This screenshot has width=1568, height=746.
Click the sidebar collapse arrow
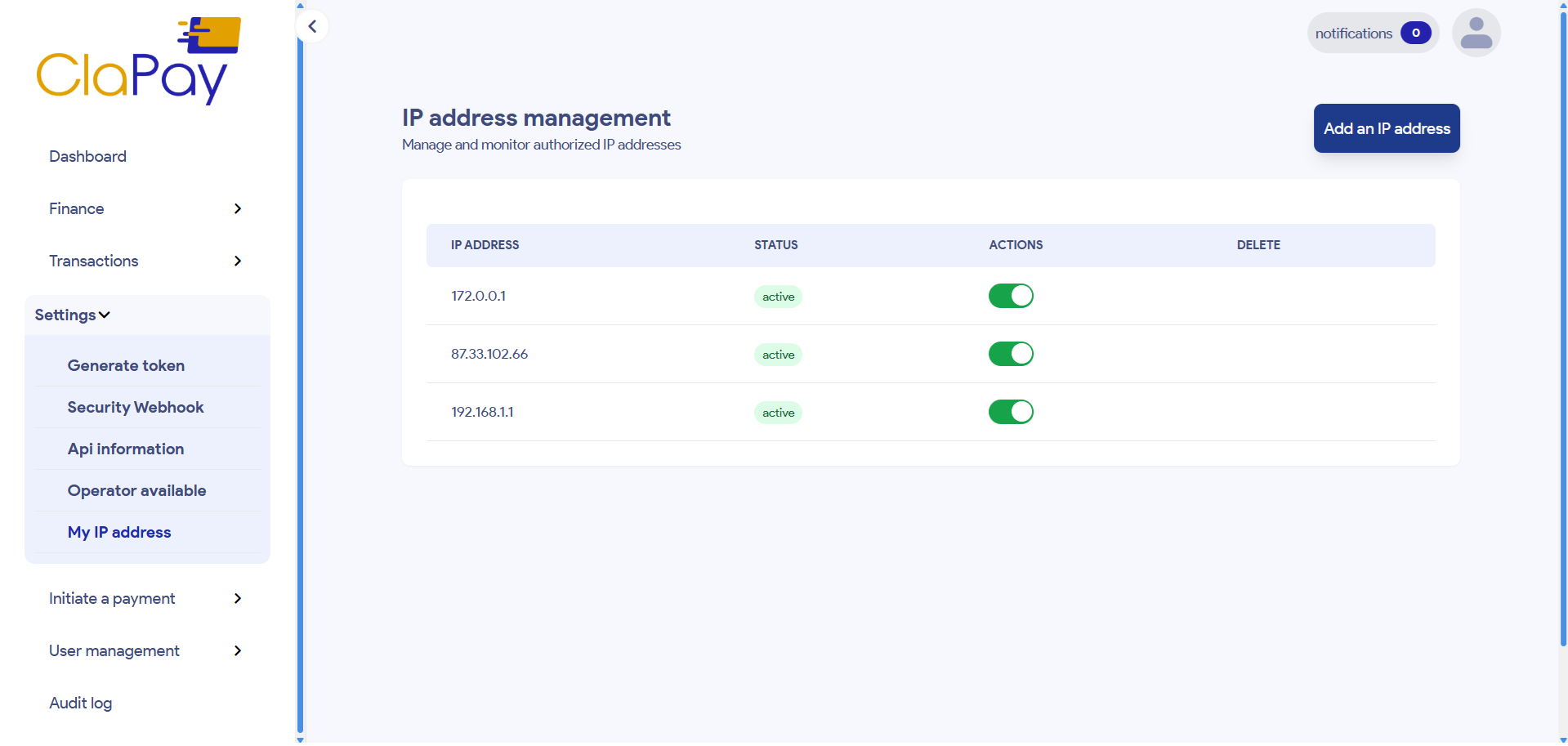(311, 25)
